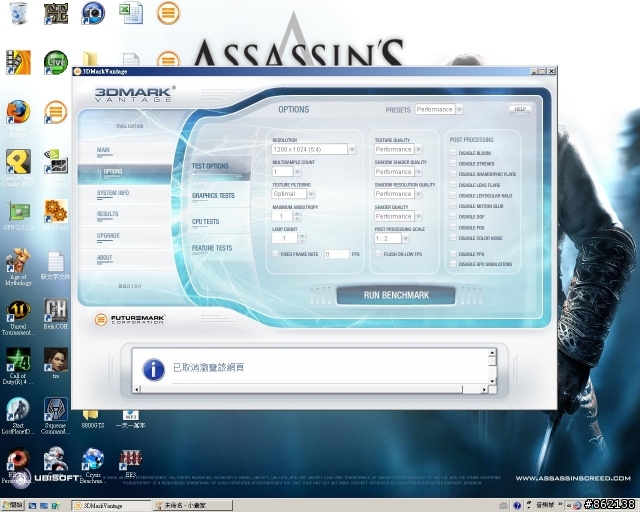Toggle the Fixed Frame Rate checkbox
This screenshot has width=640, height=512.
276,254
